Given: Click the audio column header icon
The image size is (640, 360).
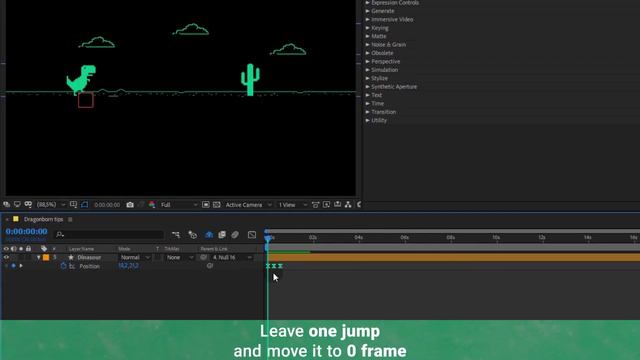Looking at the screenshot, I should [13, 249].
